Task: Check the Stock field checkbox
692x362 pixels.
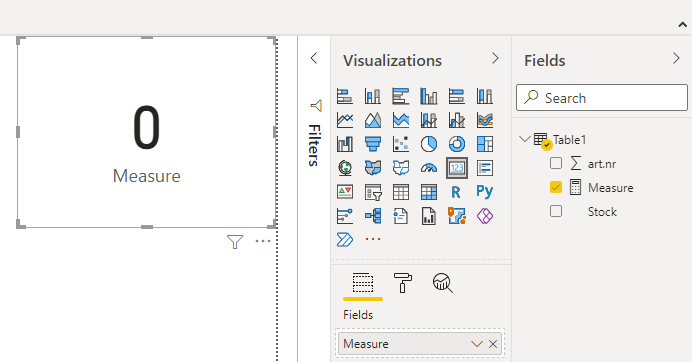Action: tap(556, 211)
